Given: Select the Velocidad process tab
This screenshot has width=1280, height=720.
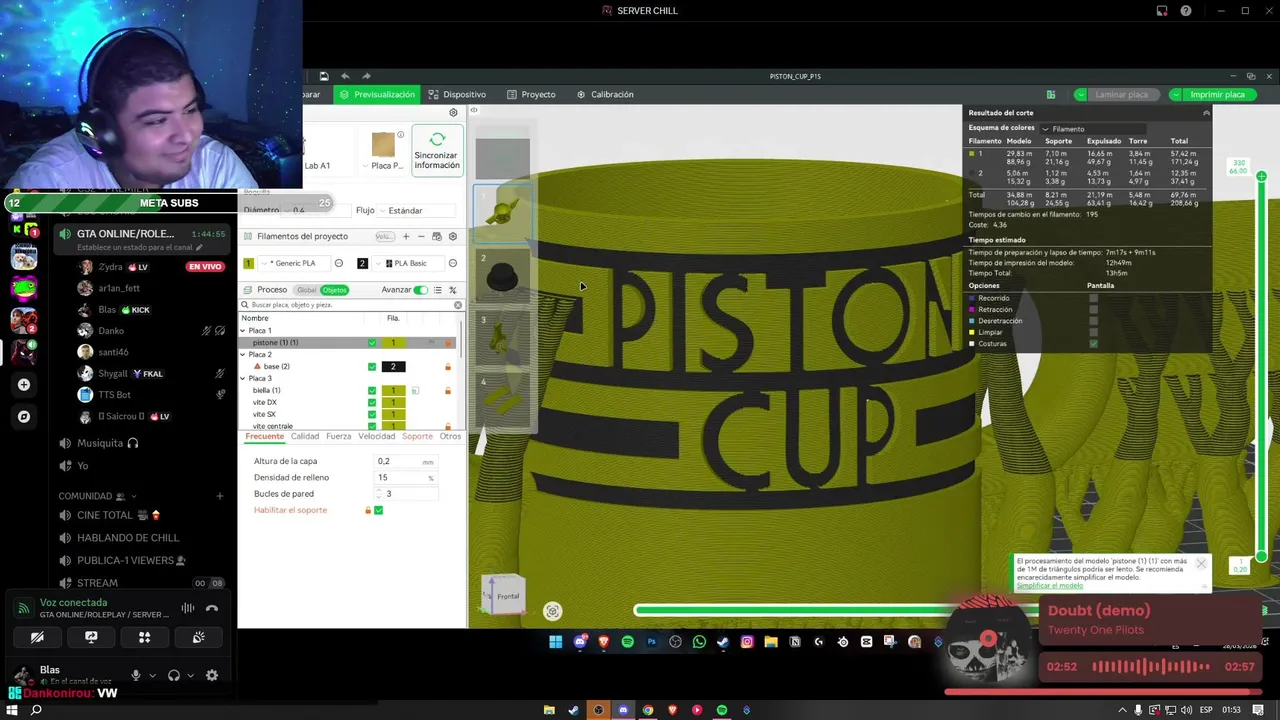Looking at the screenshot, I should pyautogui.click(x=377, y=436).
